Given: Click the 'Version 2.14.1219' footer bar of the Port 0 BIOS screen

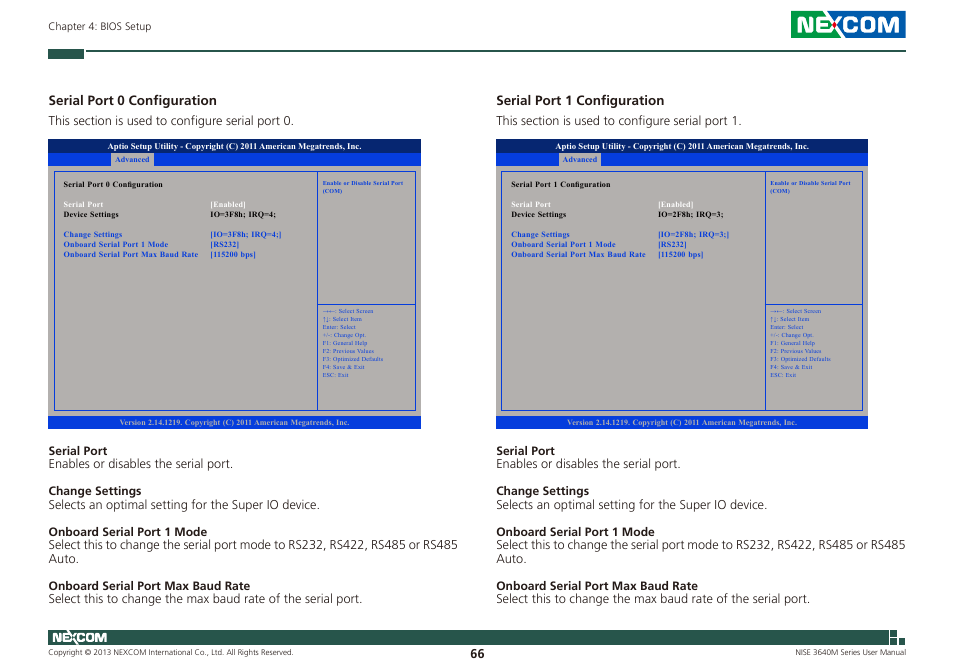Looking at the screenshot, I should pyautogui.click(x=234, y=422).
